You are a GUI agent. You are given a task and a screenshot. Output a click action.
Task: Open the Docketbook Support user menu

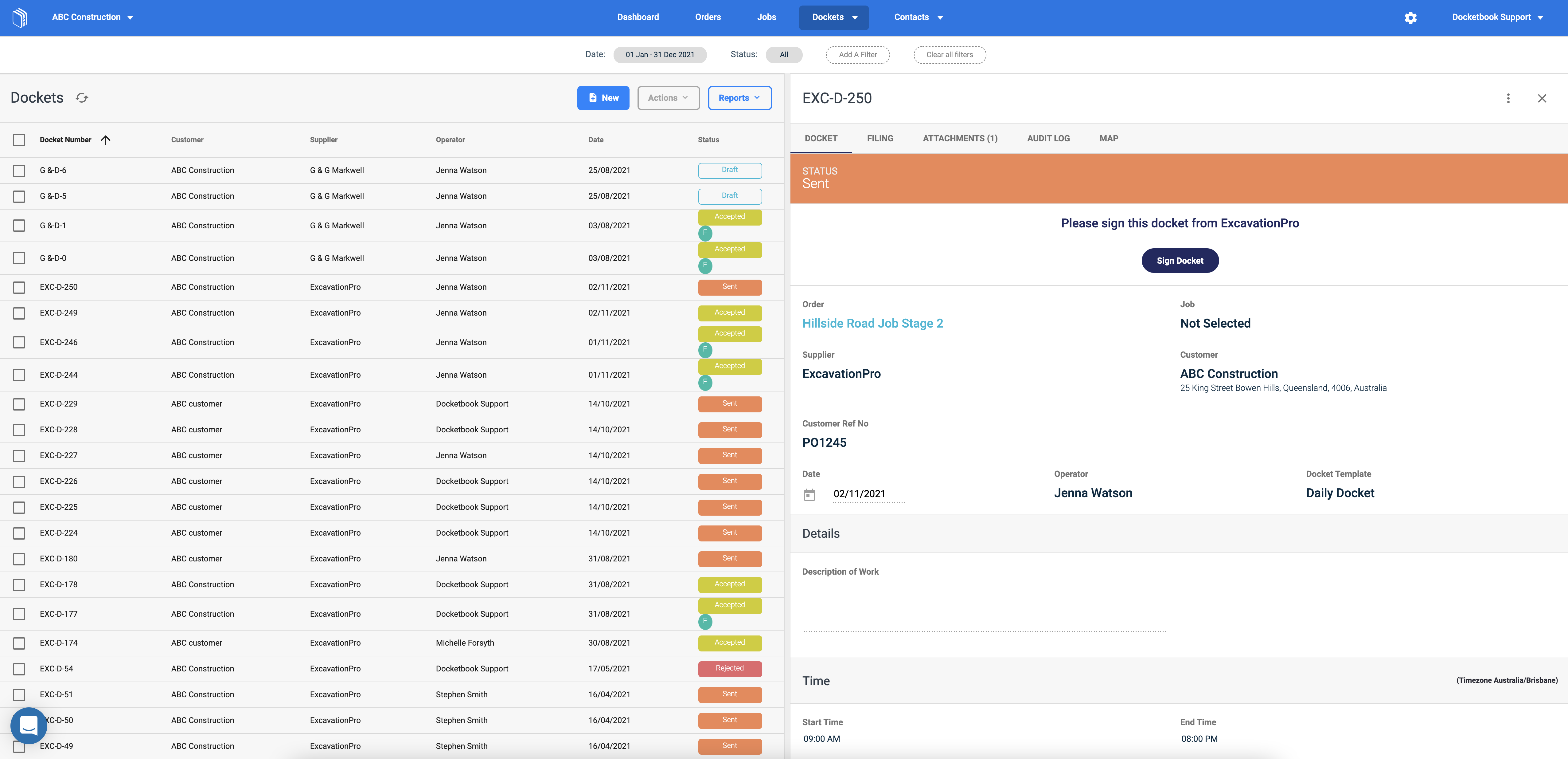(1497, 17)
